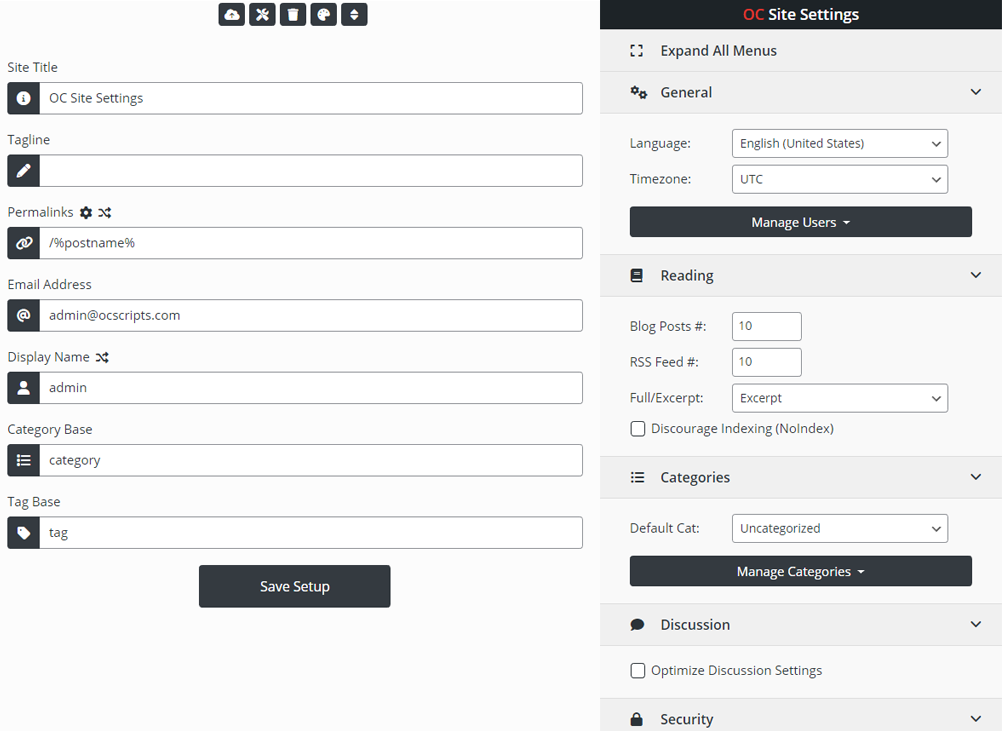The width and height of the screenshot is (1002, 731).
Task: Focus the empty Tagline input field
Action: pos(311,171)
